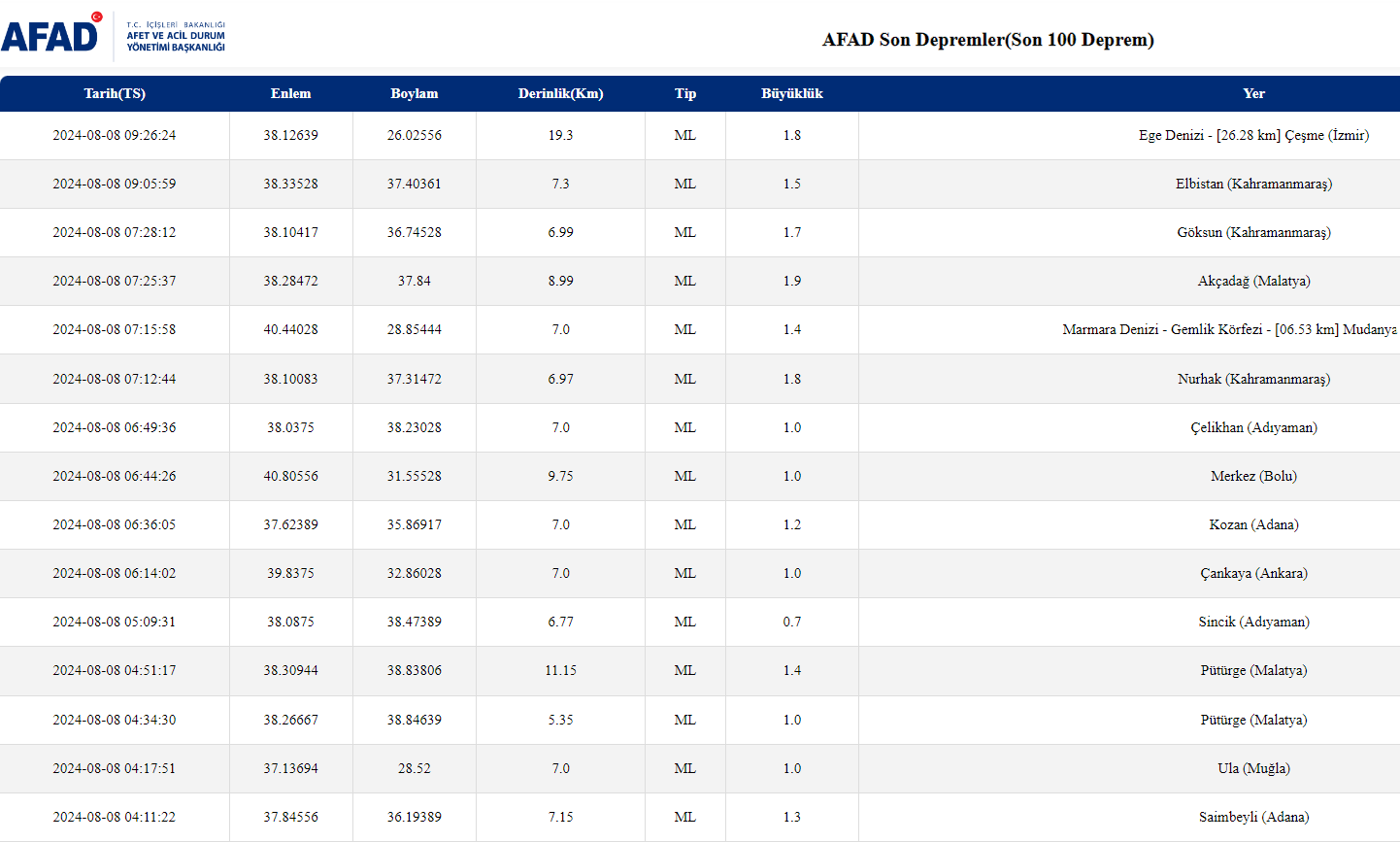Click depth value 11.15

(561, 671)
